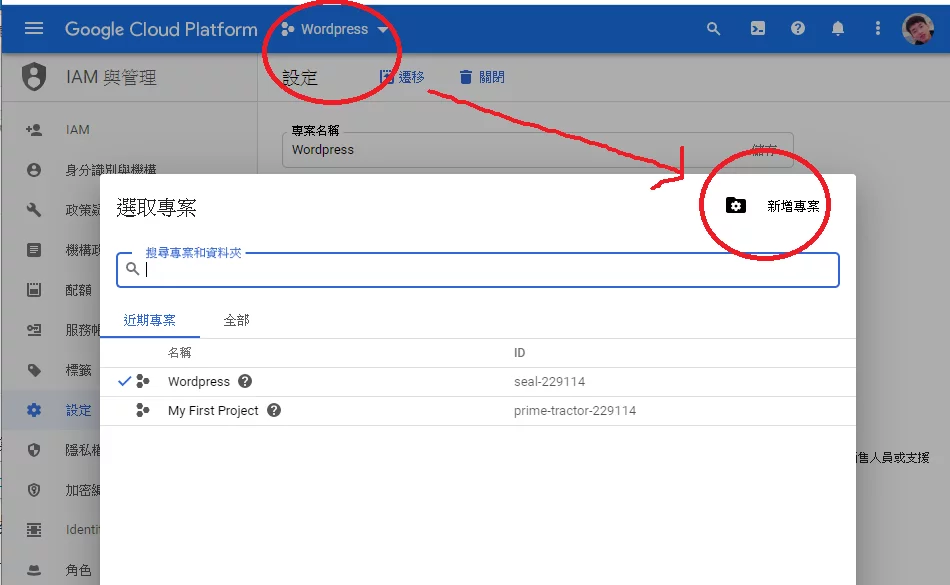Viewport: 950px width, 585px height.
Task: Click the identity person icon in sidebar
Action: pyautogui.click(x=34, y=170)
